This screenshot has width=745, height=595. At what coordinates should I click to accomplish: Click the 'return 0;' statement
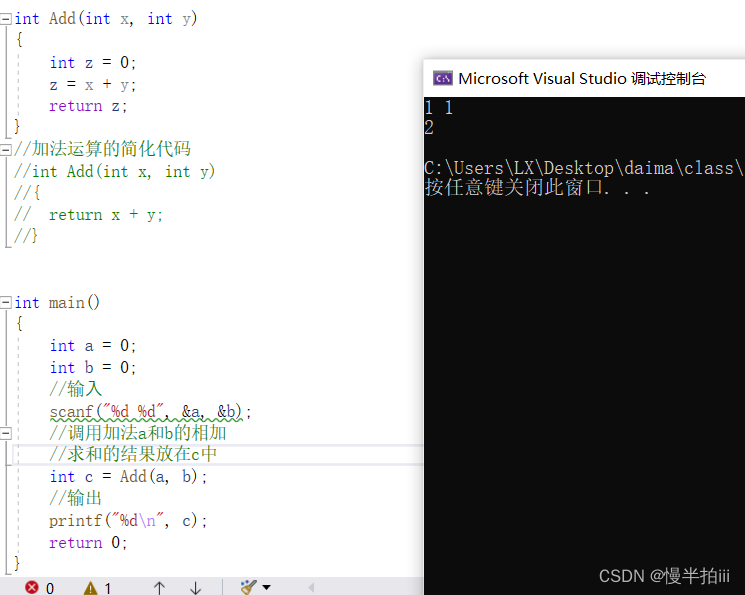tap(88, 542)
